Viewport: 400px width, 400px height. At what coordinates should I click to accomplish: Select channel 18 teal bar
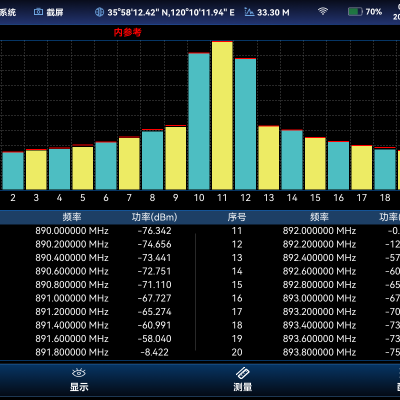point(385,169)
